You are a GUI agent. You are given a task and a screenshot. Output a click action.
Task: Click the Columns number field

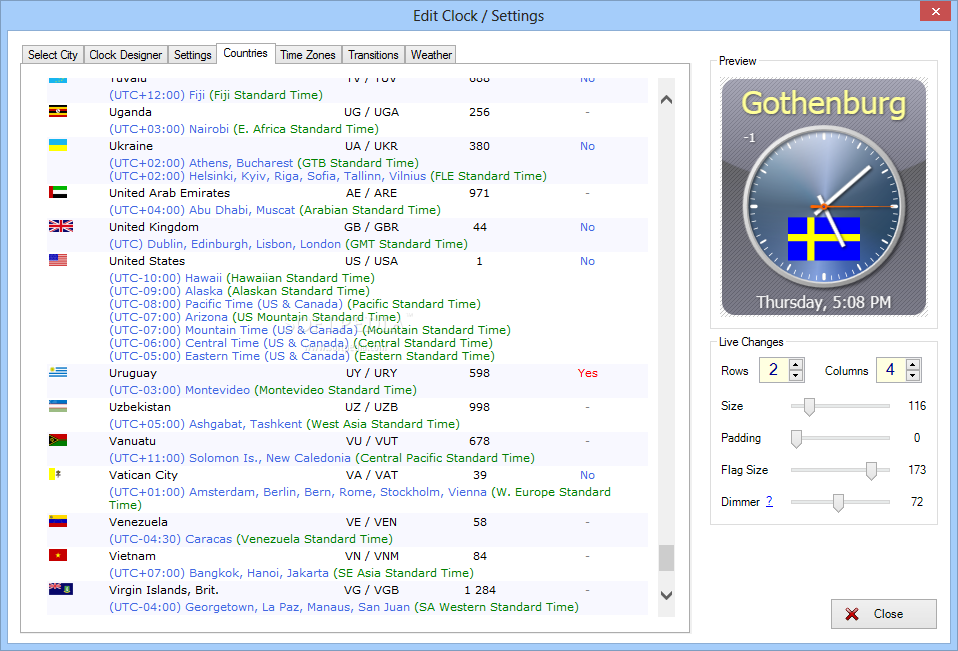891,370
